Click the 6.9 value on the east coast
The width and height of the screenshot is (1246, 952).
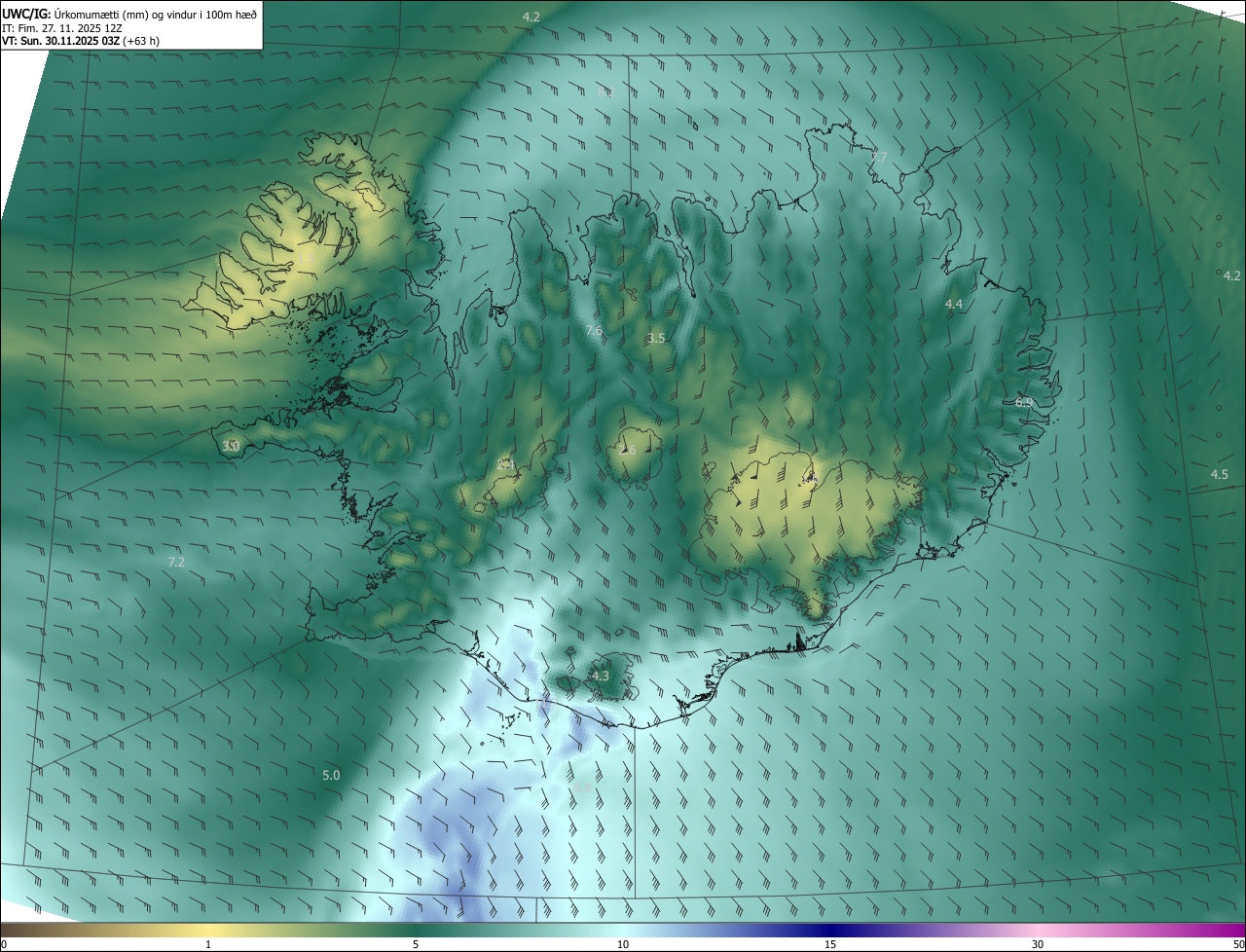[x=1024, y=402]
